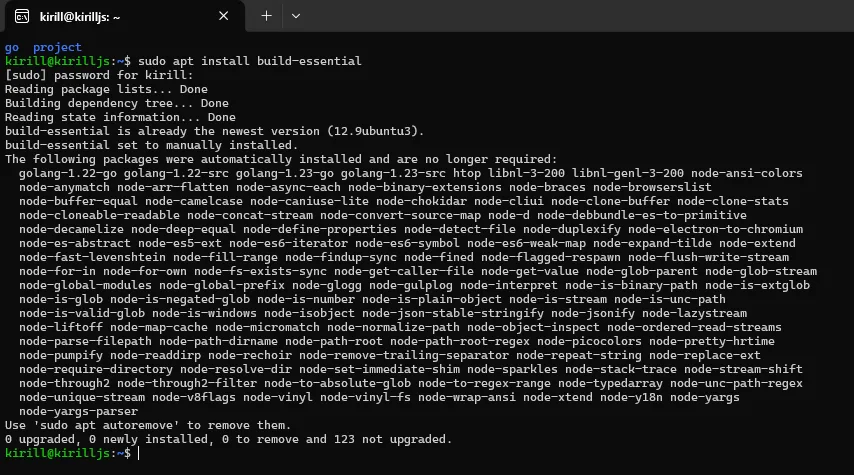This screenshot has width=854, height=475.
Task: Click the blue 'go' directory name
Action: (12, 47)
